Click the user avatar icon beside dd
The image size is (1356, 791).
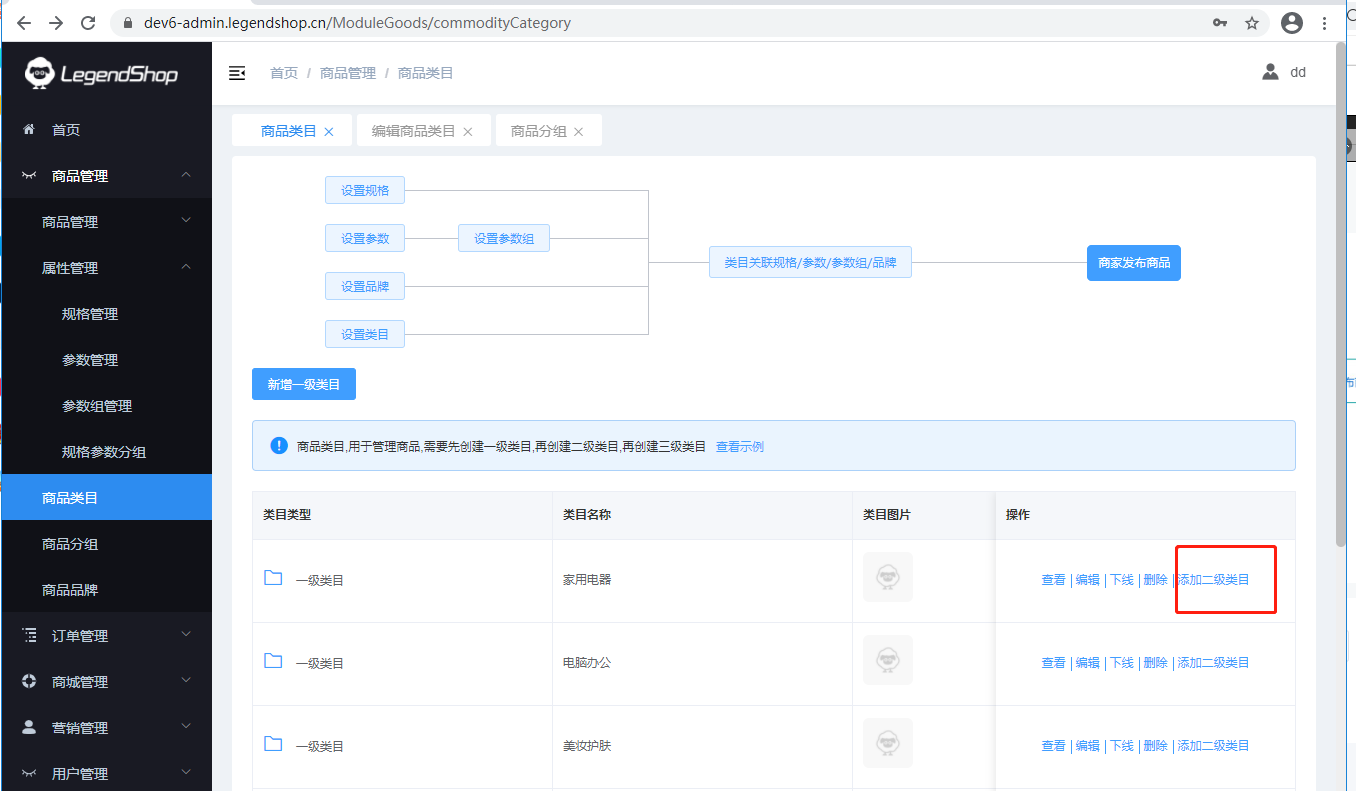pyautogui.click(x=1270, y=72)
